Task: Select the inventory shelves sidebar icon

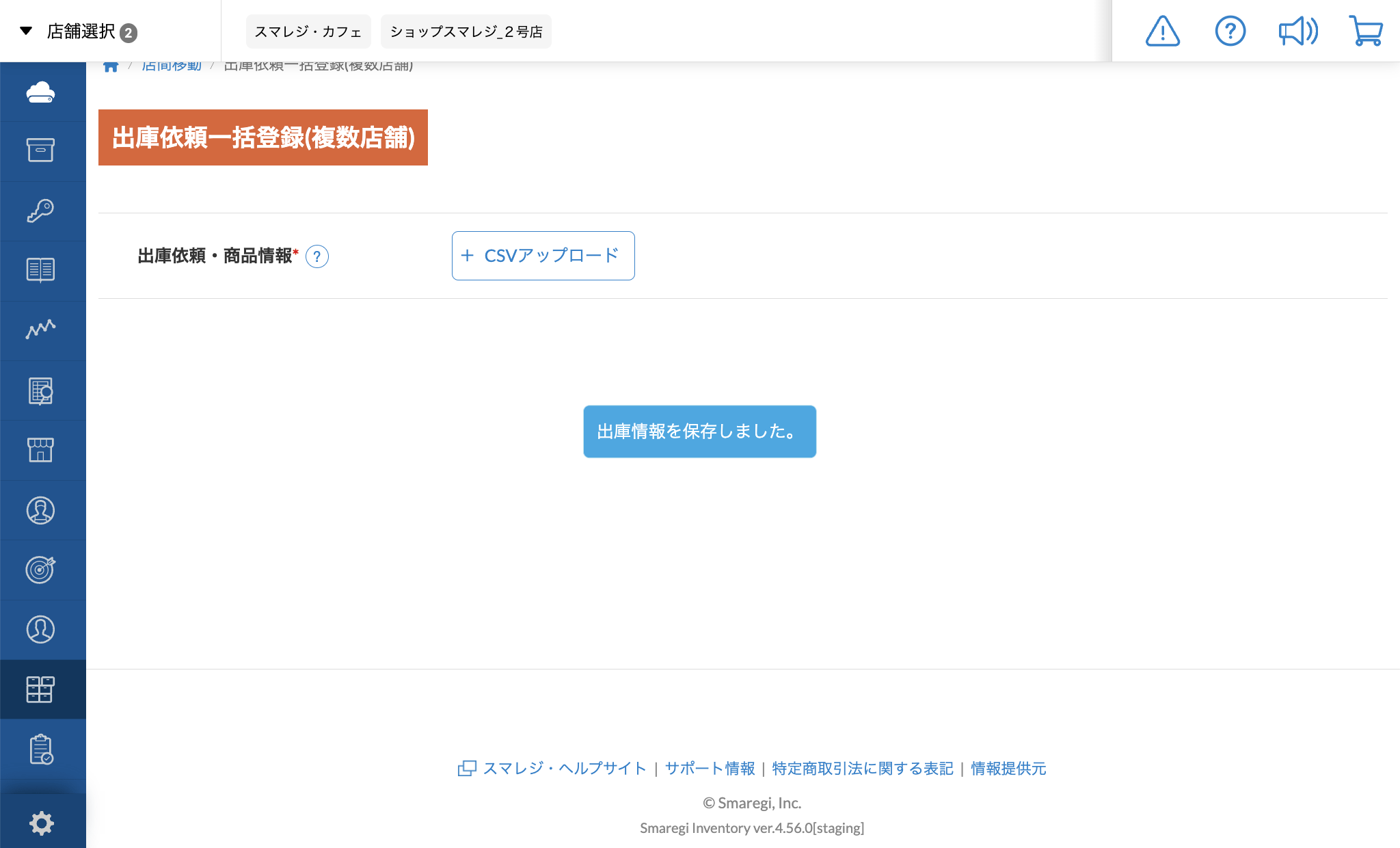Action: coord(41,689)
